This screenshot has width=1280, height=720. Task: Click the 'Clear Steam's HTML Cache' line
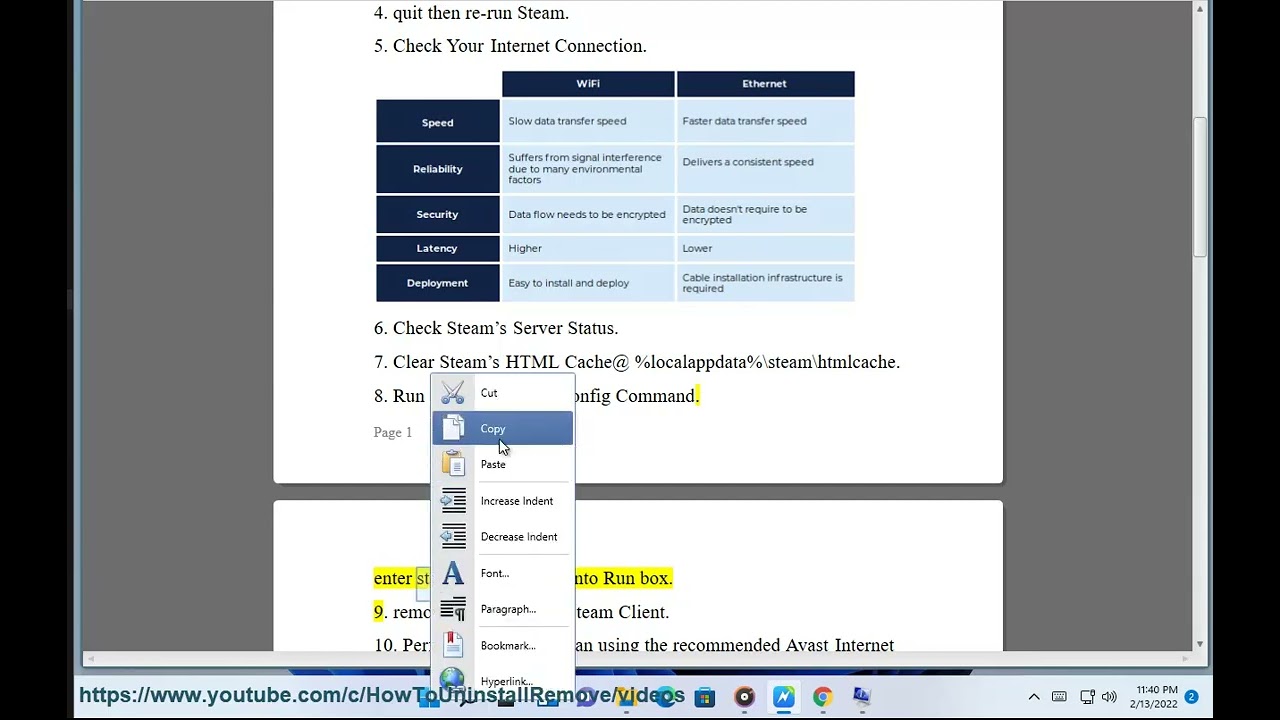(x=637, y=362)
